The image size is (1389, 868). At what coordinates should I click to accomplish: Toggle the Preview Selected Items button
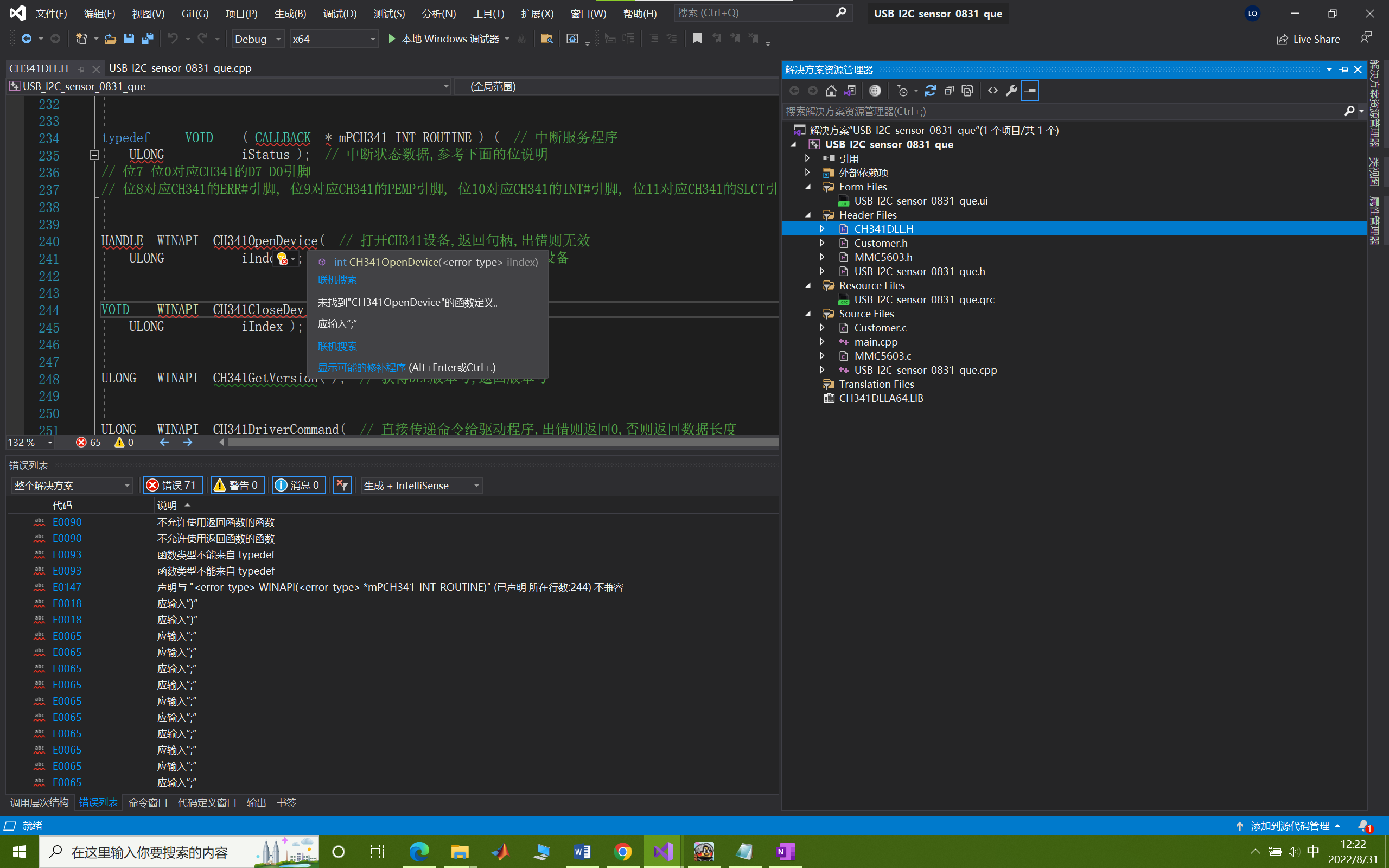coord(1030,91)
